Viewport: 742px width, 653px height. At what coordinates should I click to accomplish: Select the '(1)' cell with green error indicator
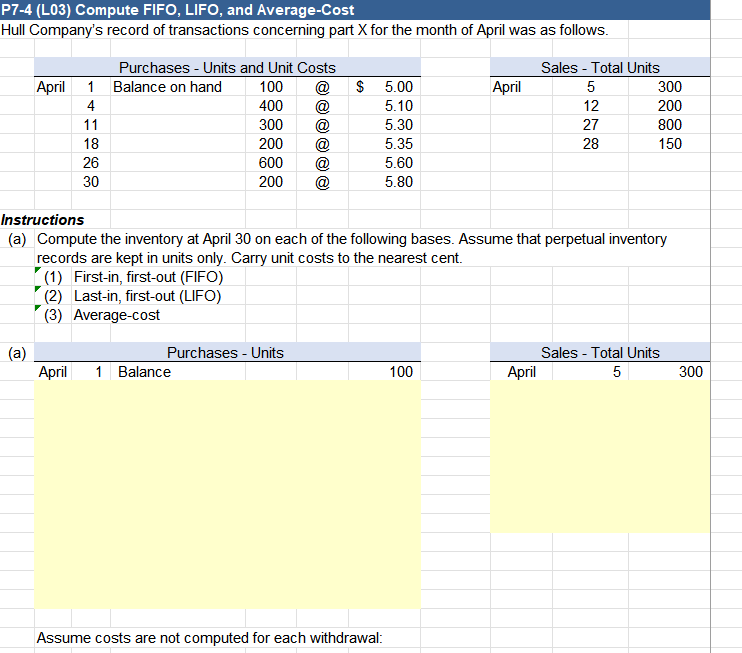pos(53,277)
